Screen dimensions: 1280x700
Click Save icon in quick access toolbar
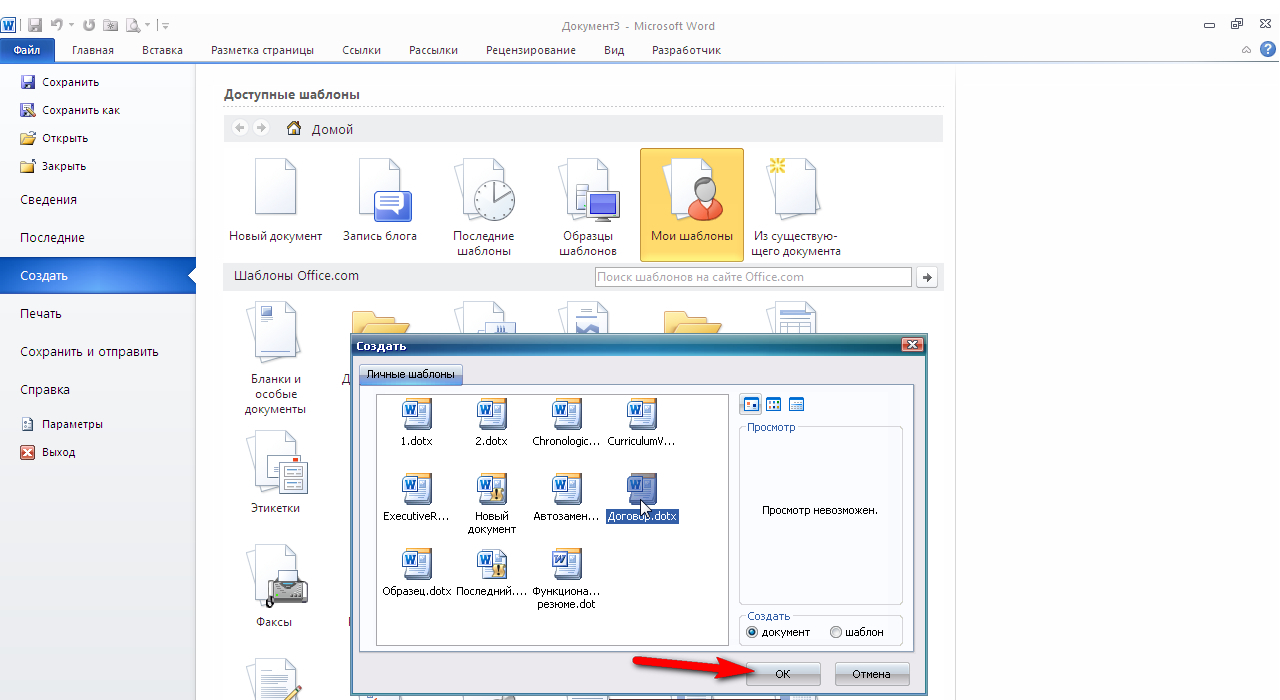point(35,24)
